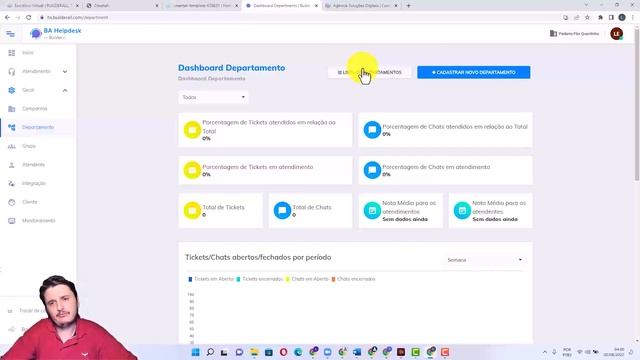
Task: Click teal icon on Nota Média atendimentos card
Action: [x=372, y=210]
